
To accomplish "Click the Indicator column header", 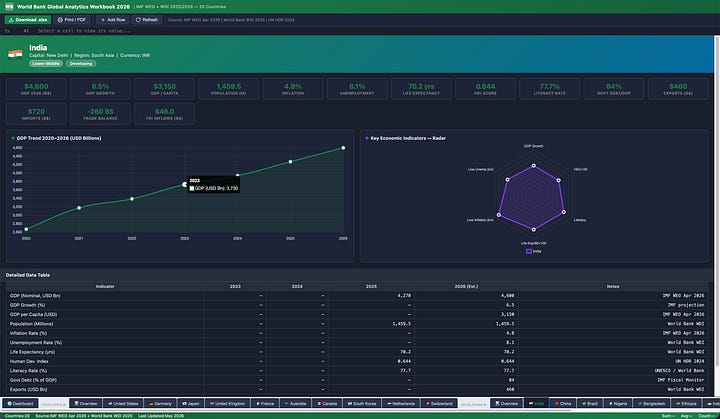I will tap(105, 286).
